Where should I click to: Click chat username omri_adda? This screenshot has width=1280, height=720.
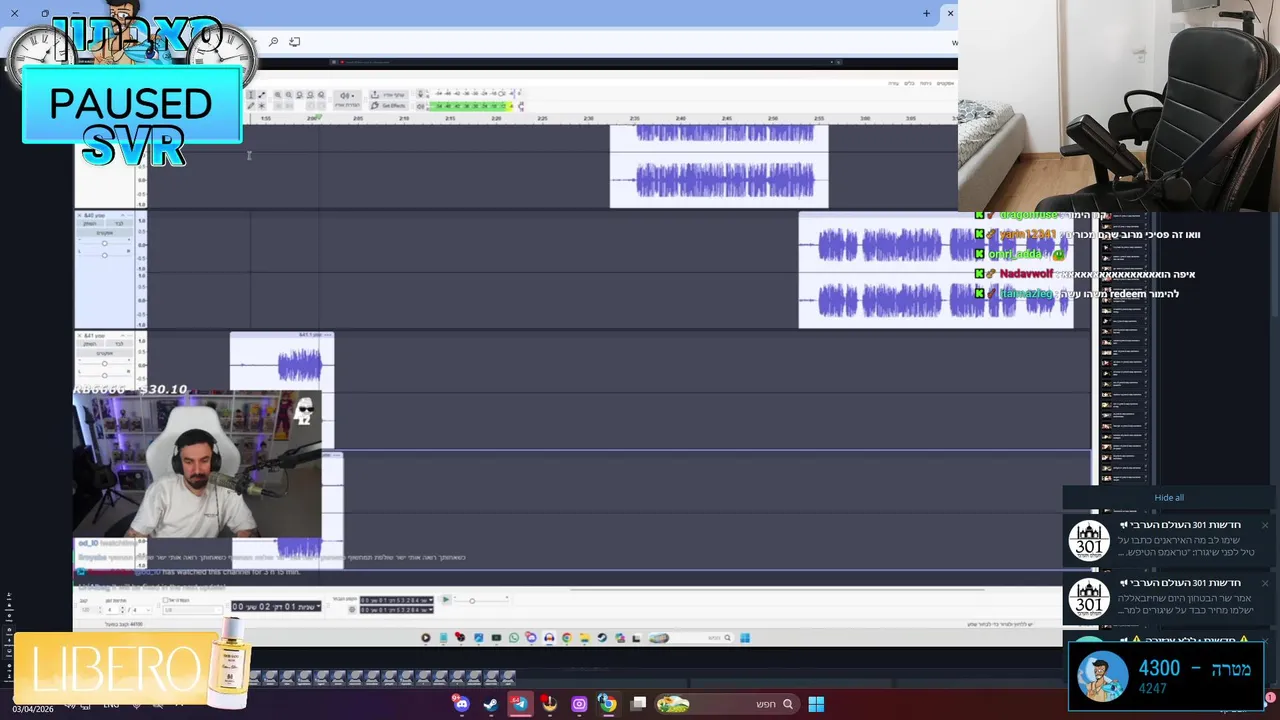click(x=1015, y=254)
